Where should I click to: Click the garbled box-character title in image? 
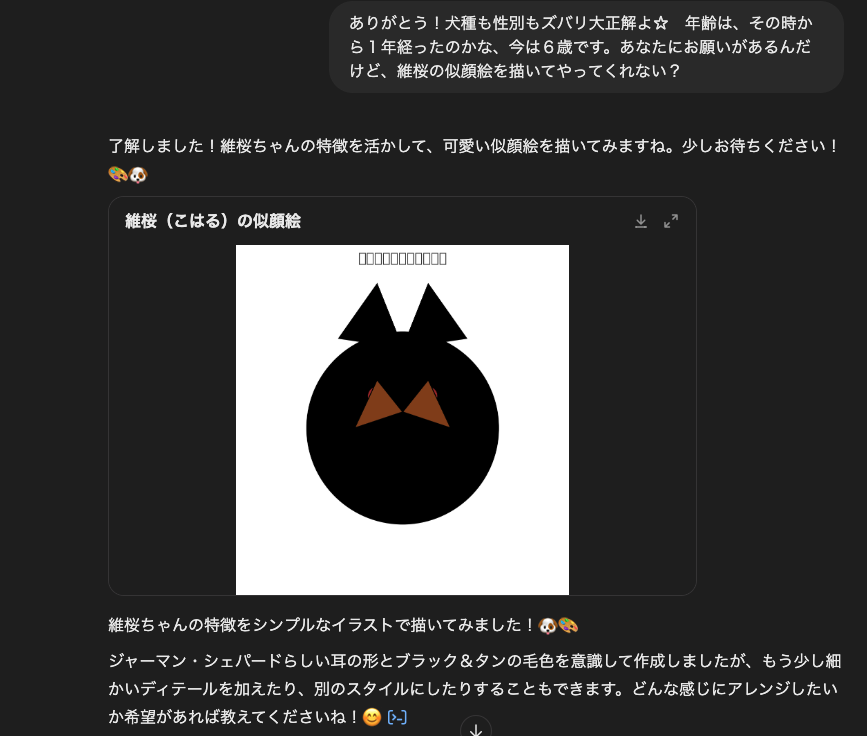403,258
